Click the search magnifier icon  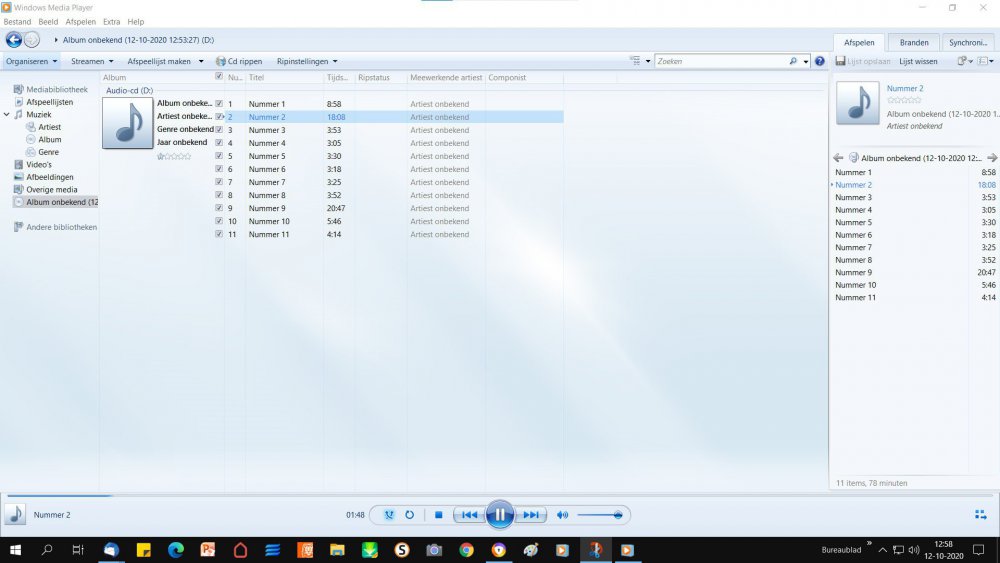point(793,61)
